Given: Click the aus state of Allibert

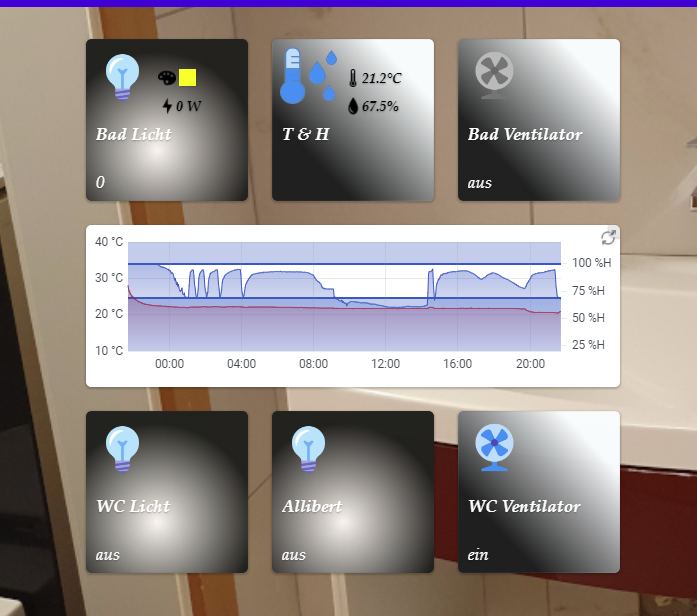Looking at the screenshot, I should (293, 555).
